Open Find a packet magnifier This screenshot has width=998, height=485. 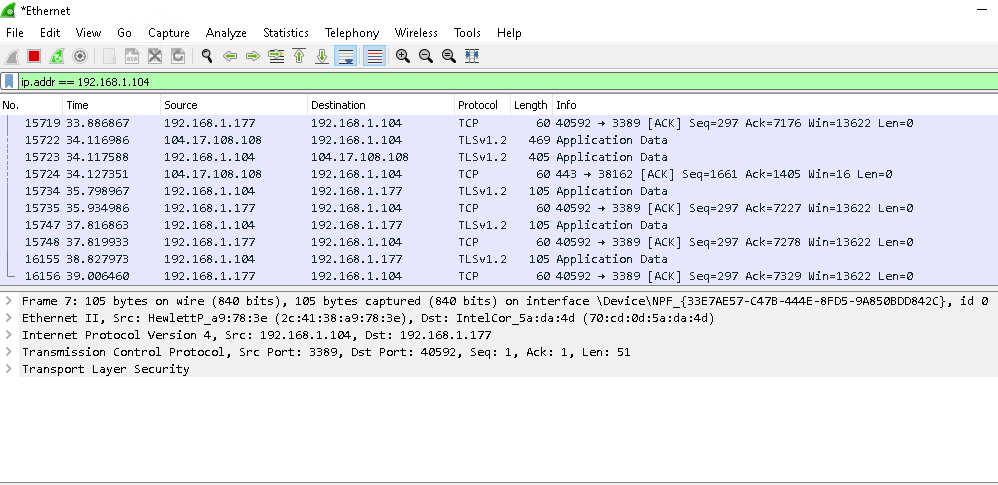207,56
